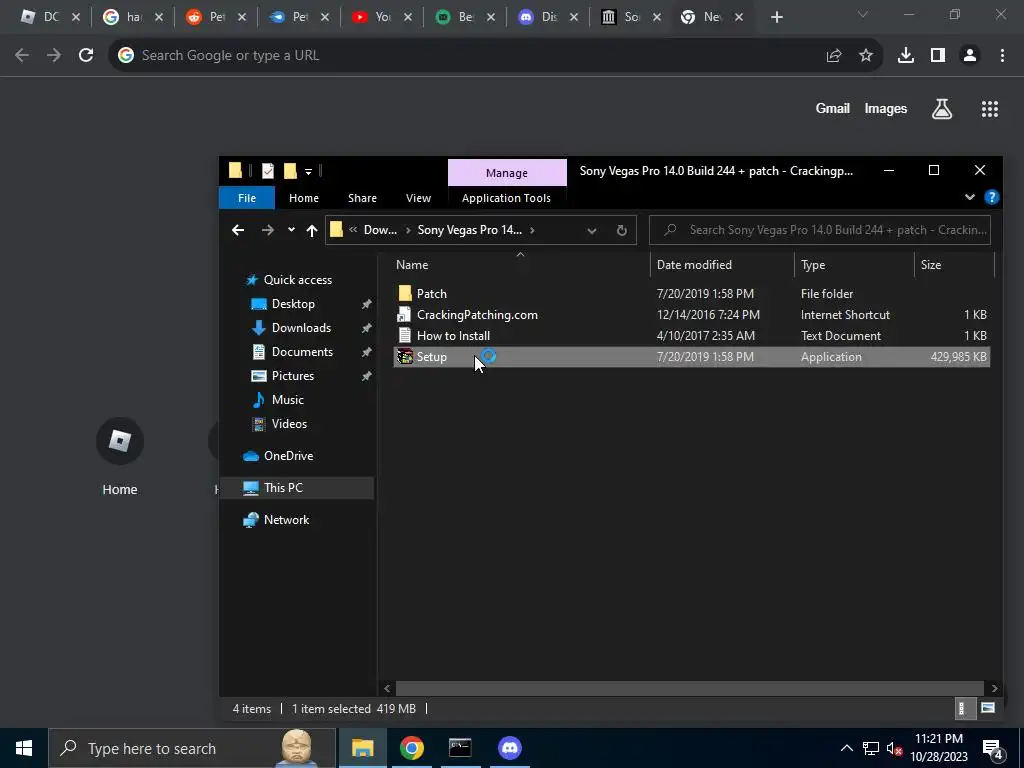
Task: Click the Home Roblox shortcut tile
Action: 120,457
